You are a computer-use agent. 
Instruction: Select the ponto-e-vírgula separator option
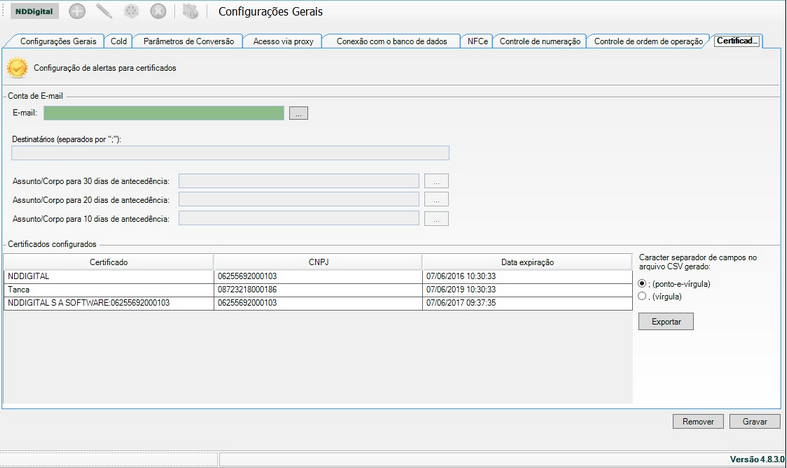click(643, 283)
